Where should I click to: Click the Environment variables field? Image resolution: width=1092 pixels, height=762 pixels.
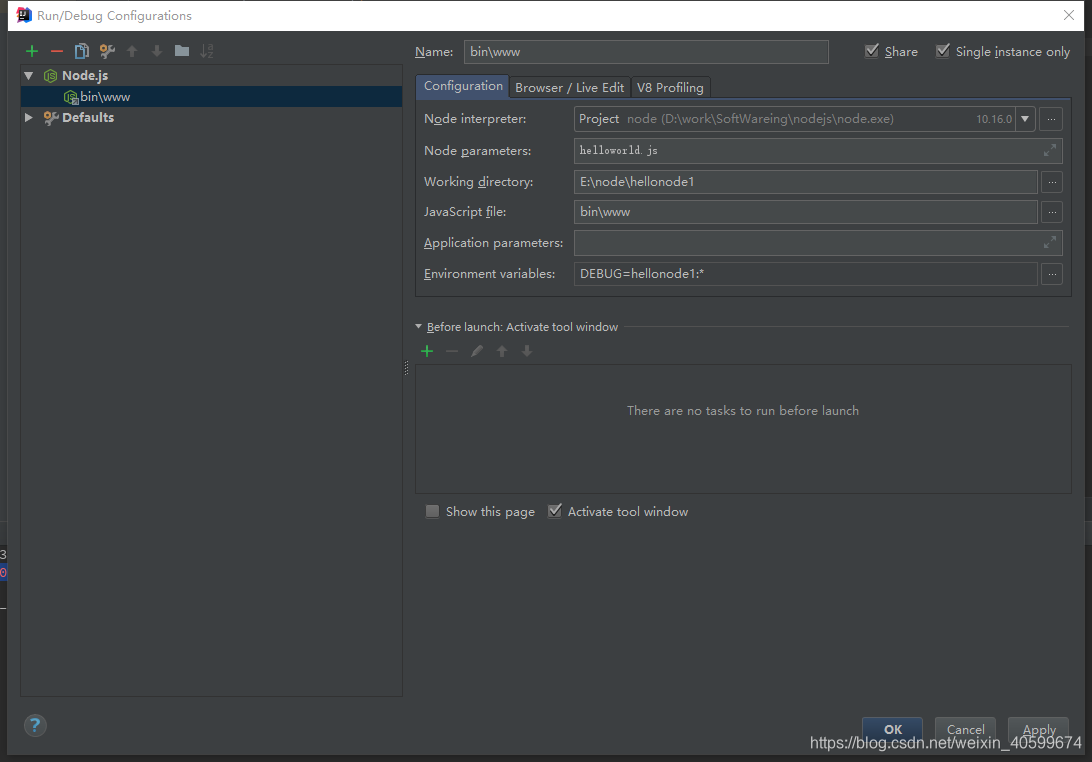point(805,274)
